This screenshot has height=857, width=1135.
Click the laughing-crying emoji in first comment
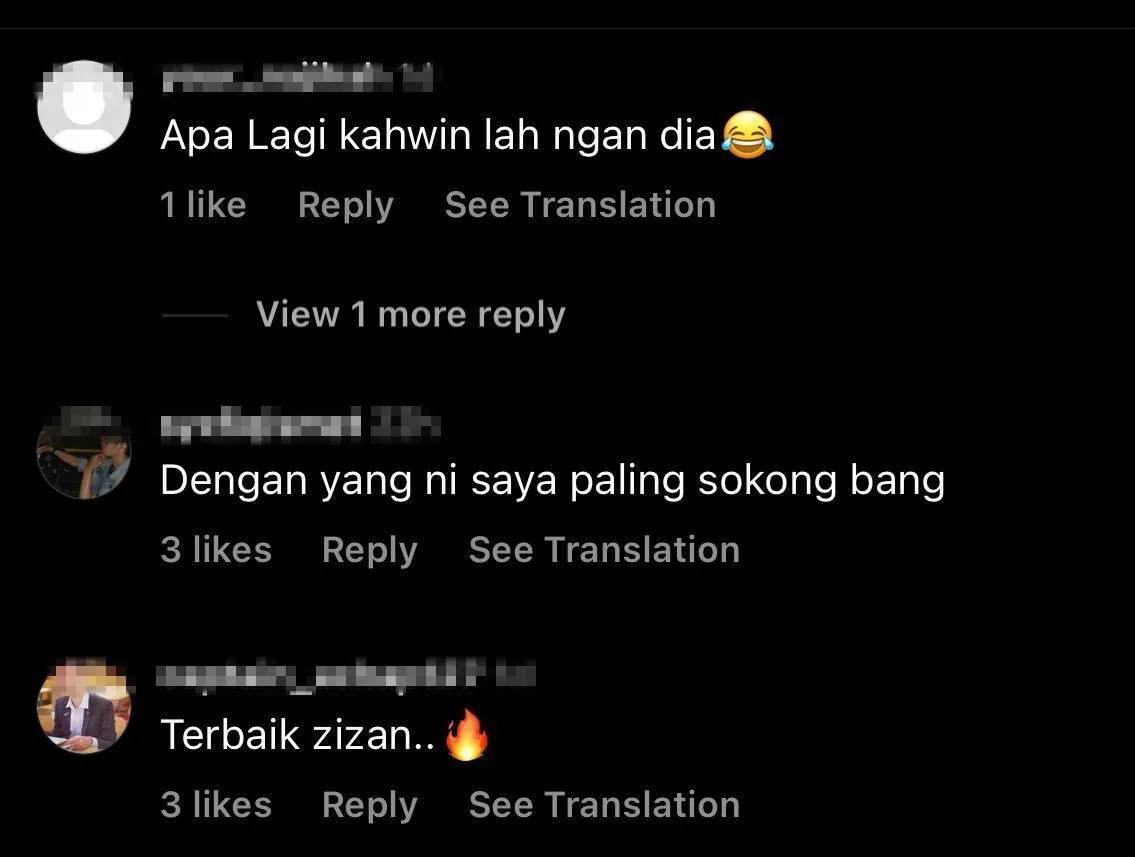pos(747,135)
